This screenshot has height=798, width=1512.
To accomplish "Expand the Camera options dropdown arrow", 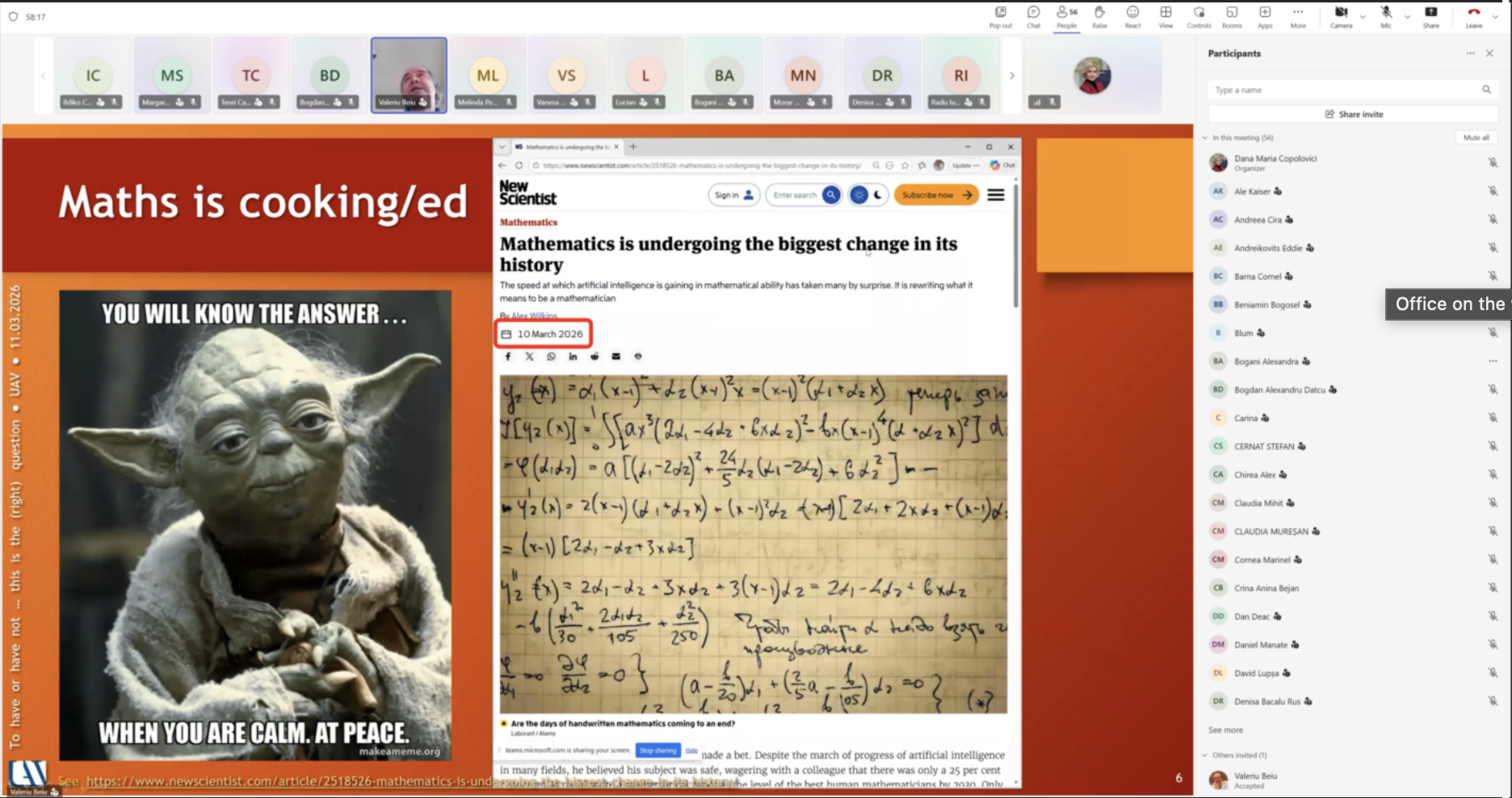I will point(1363,16).
